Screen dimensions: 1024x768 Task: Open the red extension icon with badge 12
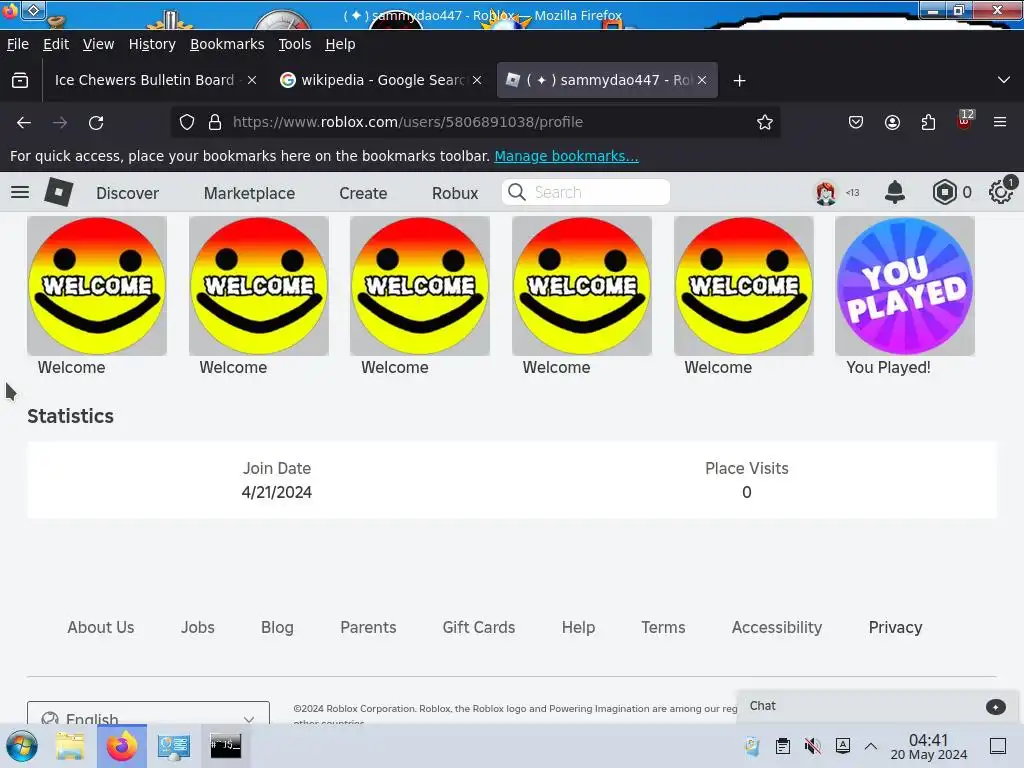(x=965, y=121)
